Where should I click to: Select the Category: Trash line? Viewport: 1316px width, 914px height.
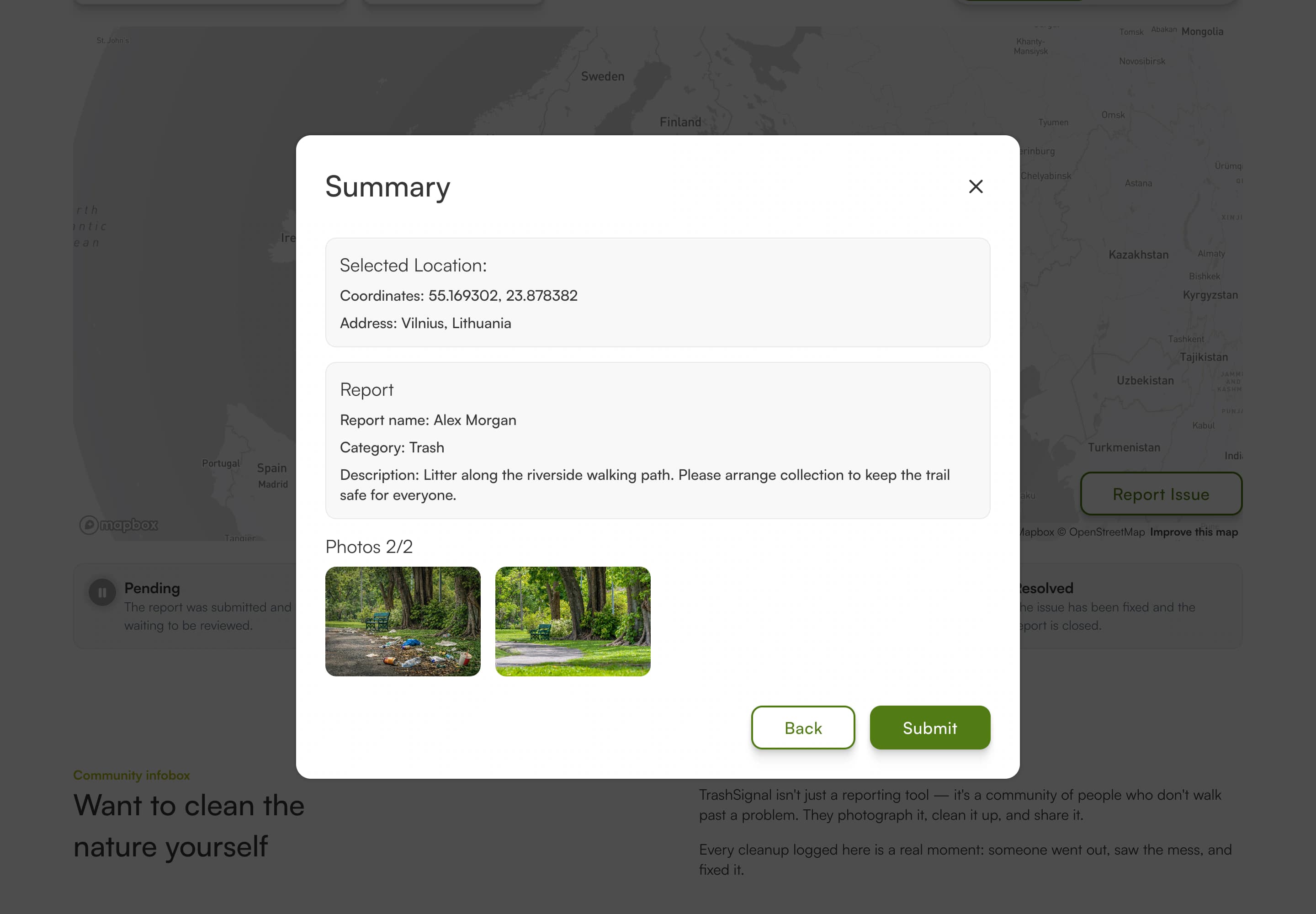point(392,447)
